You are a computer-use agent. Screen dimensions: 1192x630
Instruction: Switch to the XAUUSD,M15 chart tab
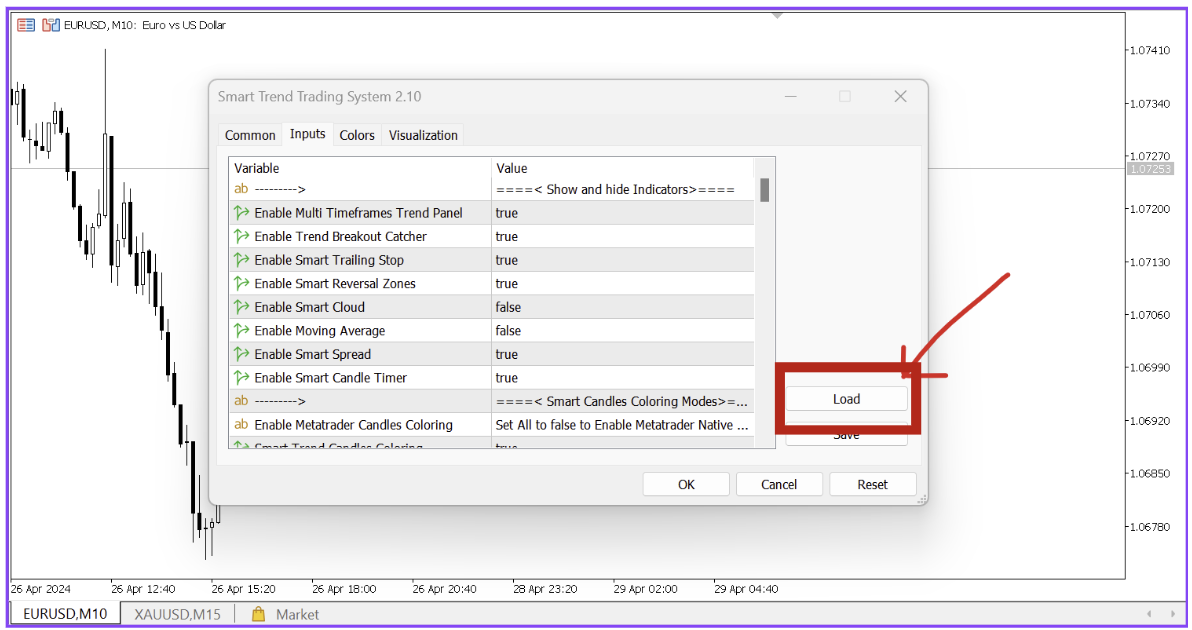click(x=177, y=614)
